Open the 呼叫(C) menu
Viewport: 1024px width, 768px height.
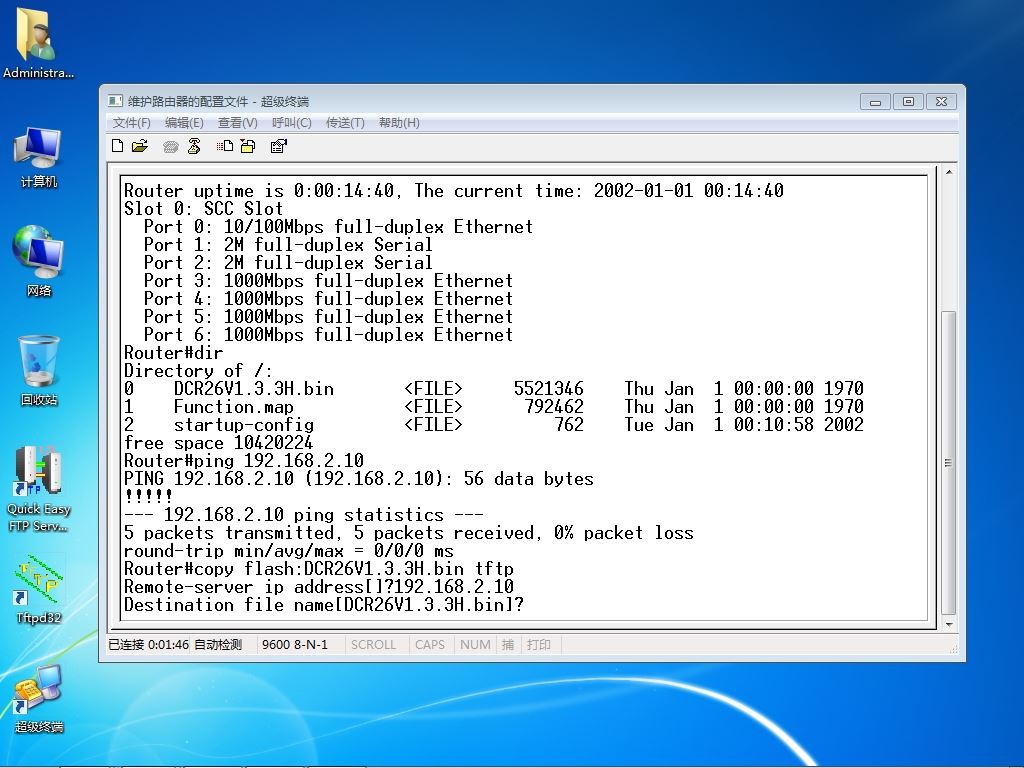coord(291,123)
